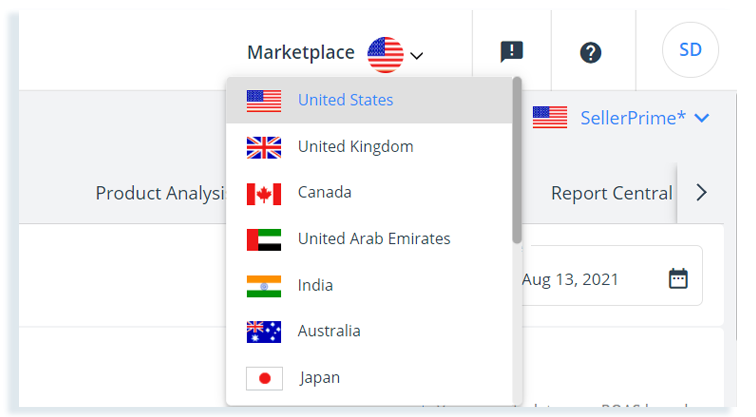The height and width of the screenshot is (417, 756).
Task: Open the help question mark icon
Action: click(x=591, y=53)
